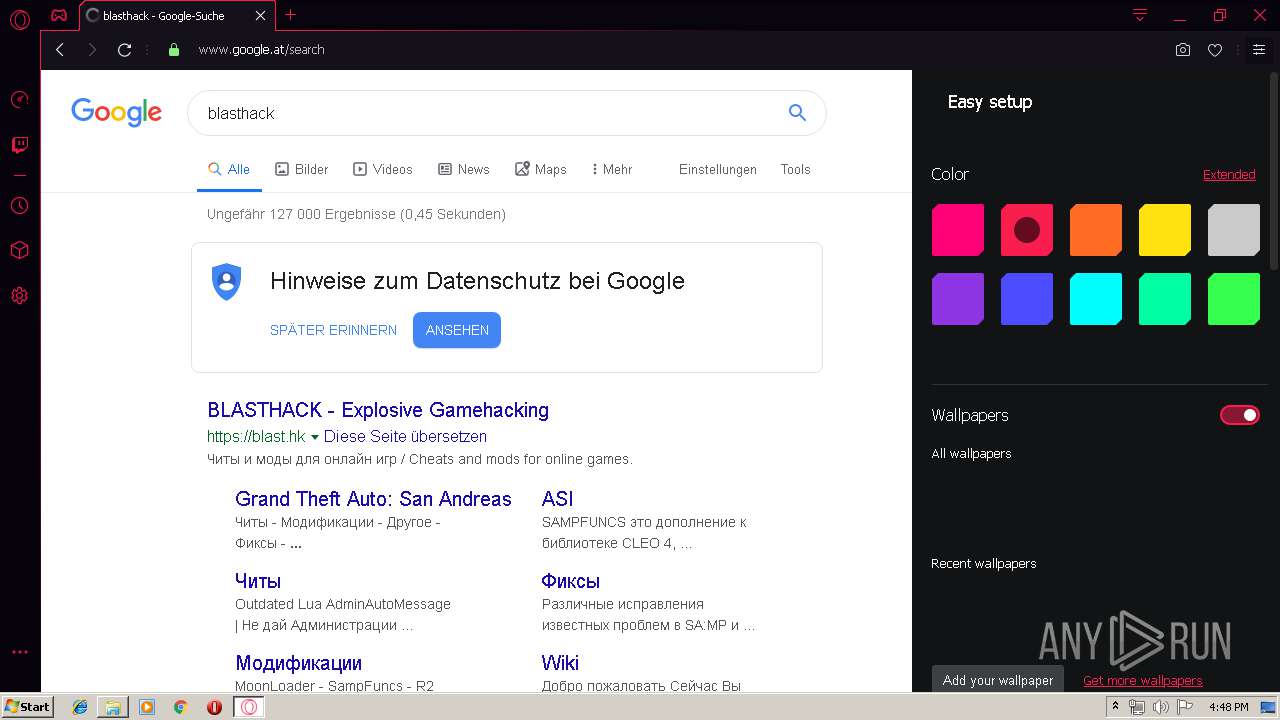Open GX Control speedometer icon in sidebar
The height and width of the screenshot is (720, 1280).
19,100
